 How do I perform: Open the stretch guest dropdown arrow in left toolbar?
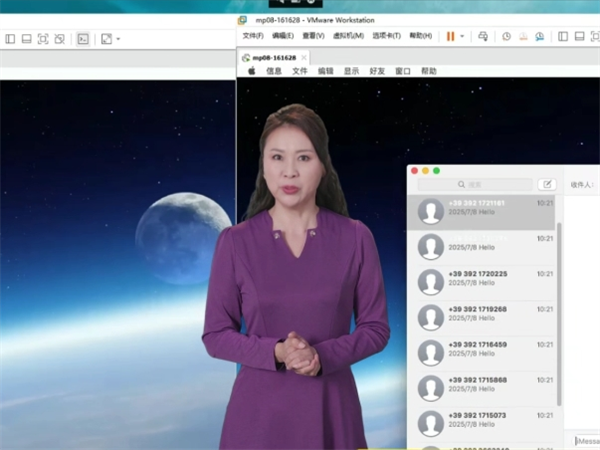pyautogui.click(x=118, y=39)
